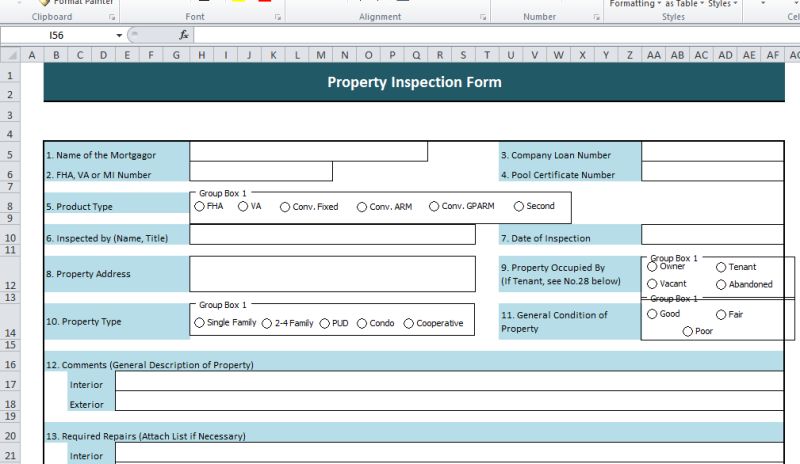Select the VA product type radio
The height and width of the screenshot is (464, 800).
click(x=243, y=206)
